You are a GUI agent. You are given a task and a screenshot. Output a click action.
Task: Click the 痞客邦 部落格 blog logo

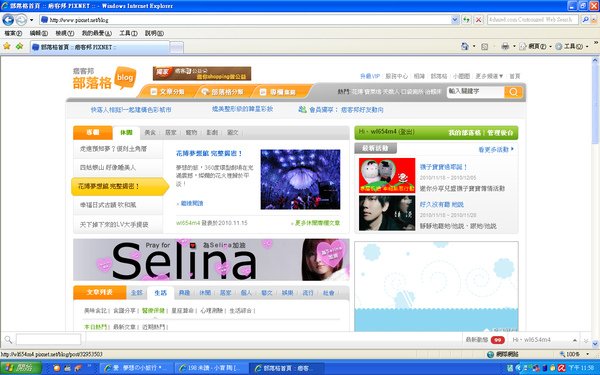coord(104,78)
